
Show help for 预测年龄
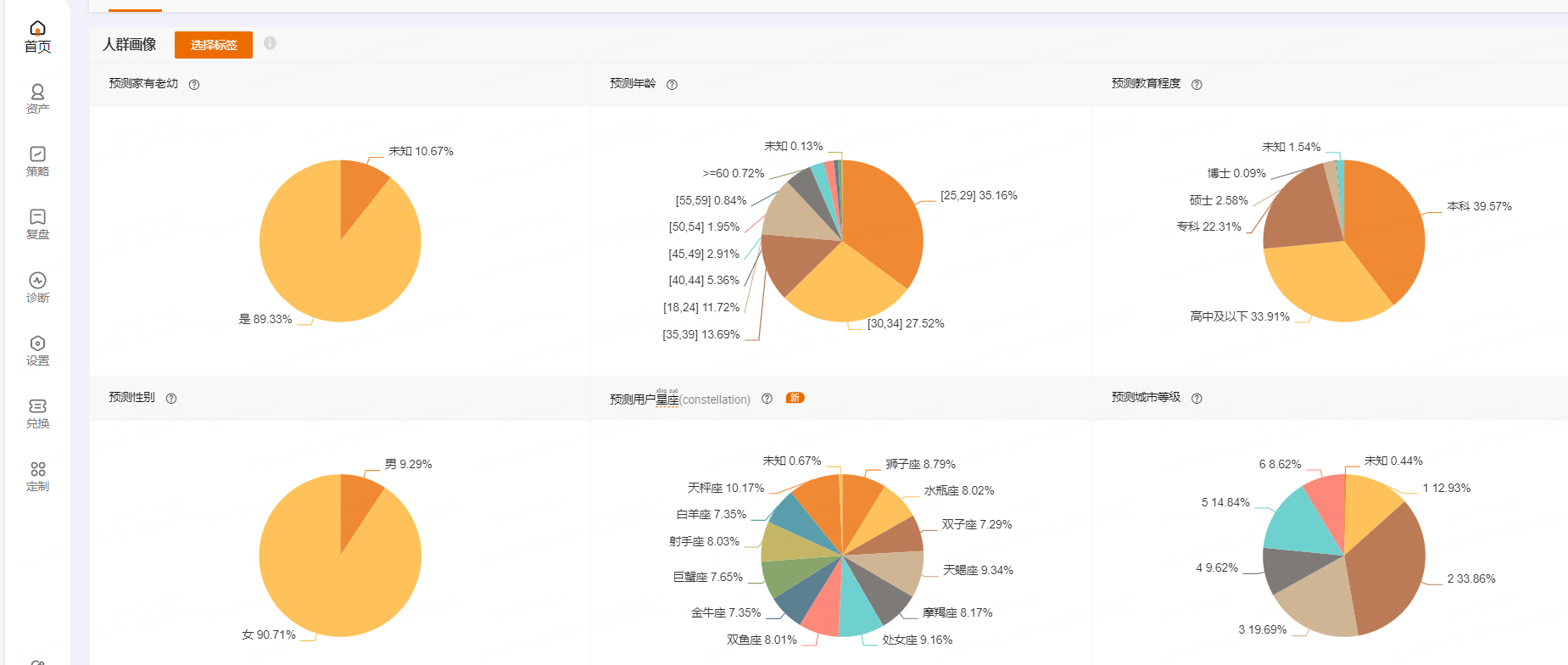(672, 85)
